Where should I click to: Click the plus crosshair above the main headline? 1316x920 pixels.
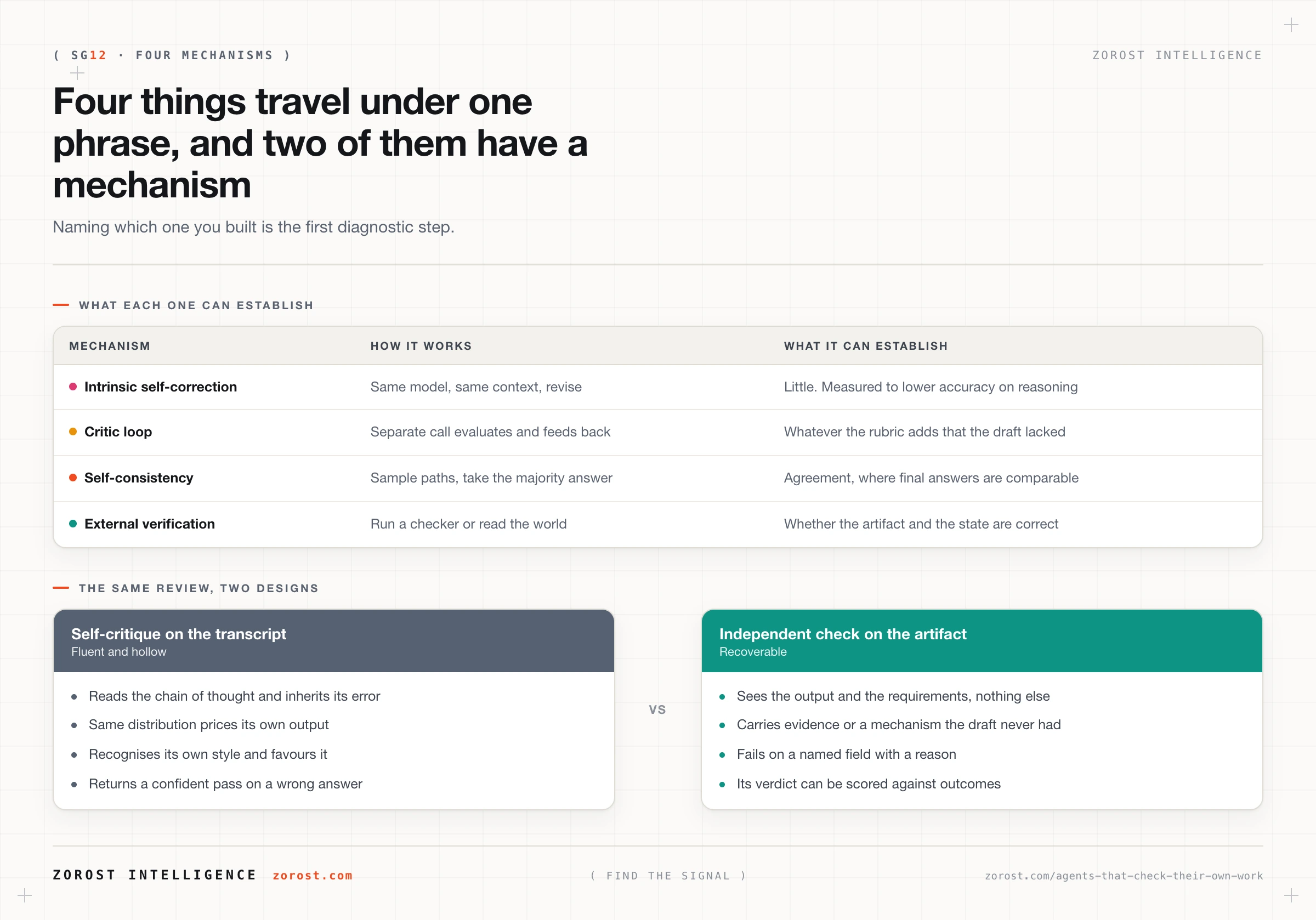click(77, 73)
